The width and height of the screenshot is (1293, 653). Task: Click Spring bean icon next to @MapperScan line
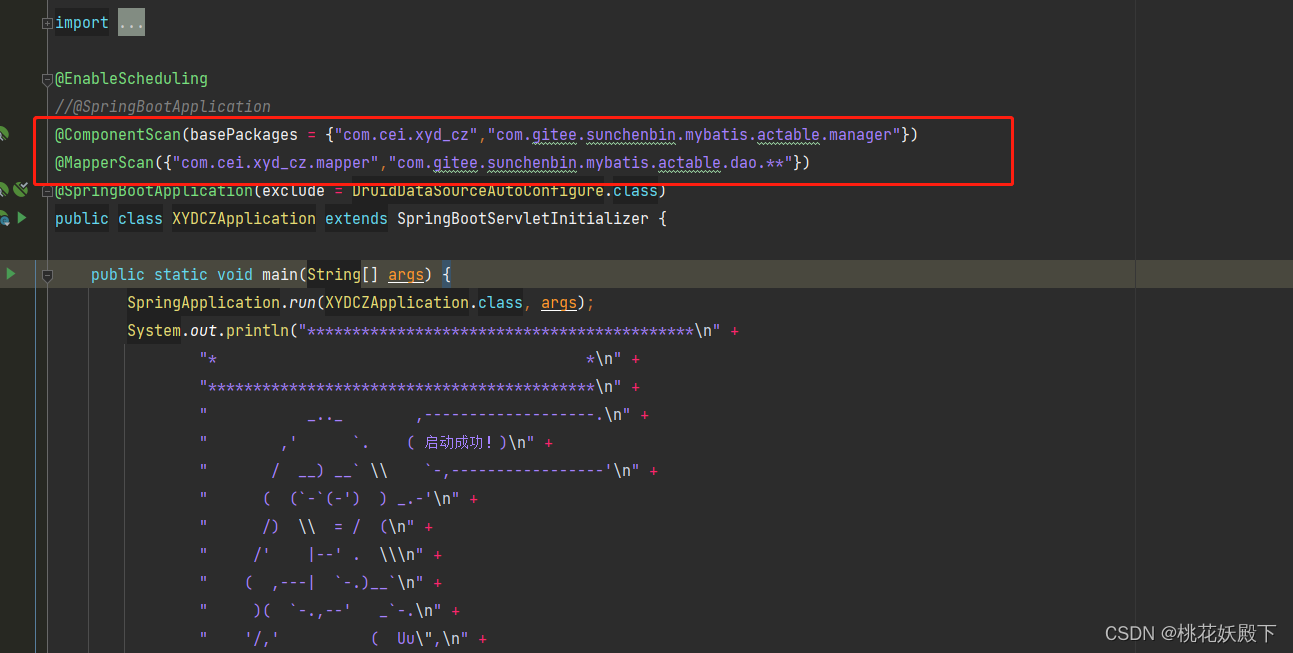4,163
